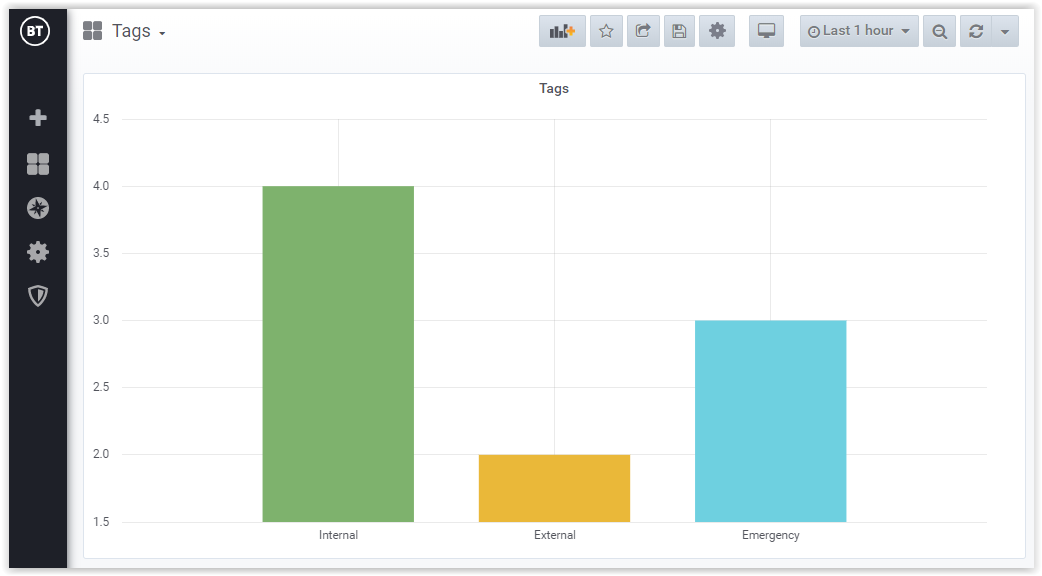Click the 2.0 y-axis value

coord(101,454)
